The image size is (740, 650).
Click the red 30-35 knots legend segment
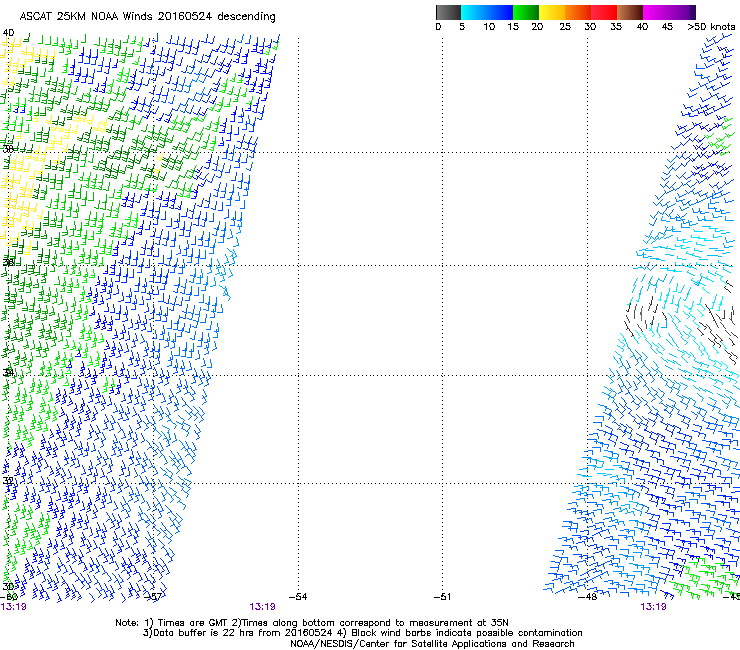(x=604, y=12)
